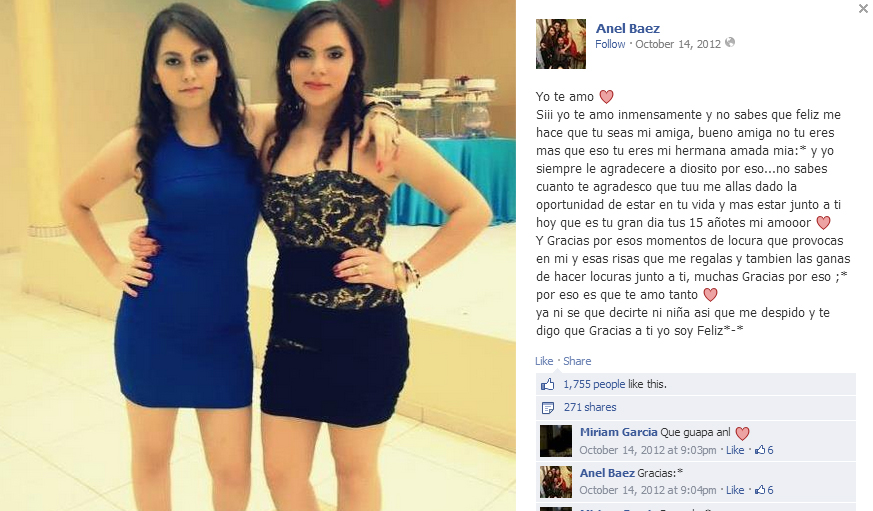View the 1,755 people who like this

pyautogui.click(x=594, y=384)
